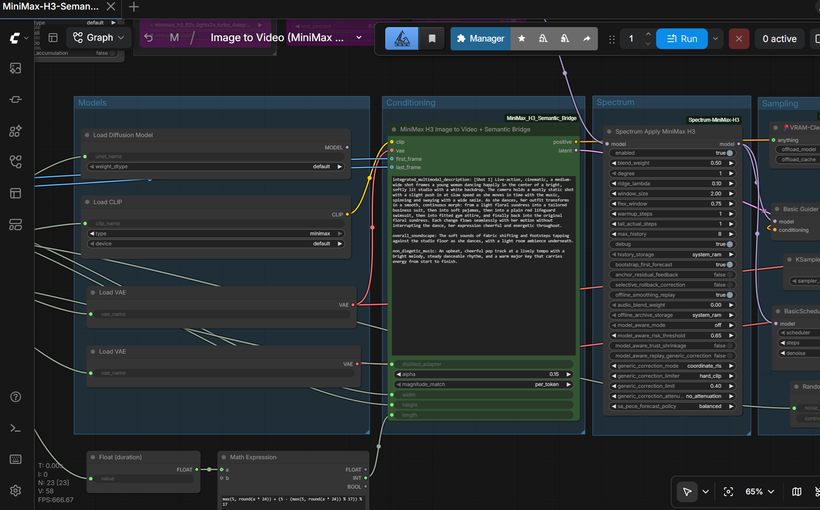Open the cursor tool mode dropdown chevron

pos(705,492)
